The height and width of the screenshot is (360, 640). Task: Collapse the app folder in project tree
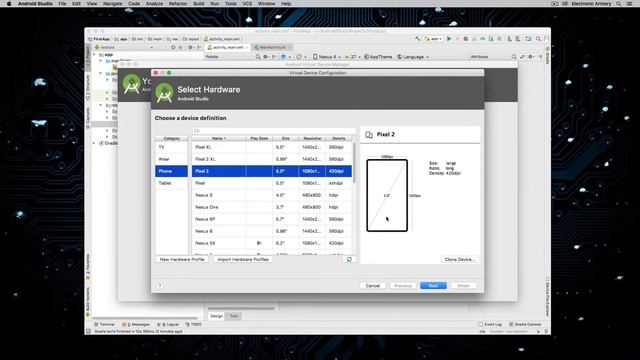pyautogui.click(x=95, y=54)
